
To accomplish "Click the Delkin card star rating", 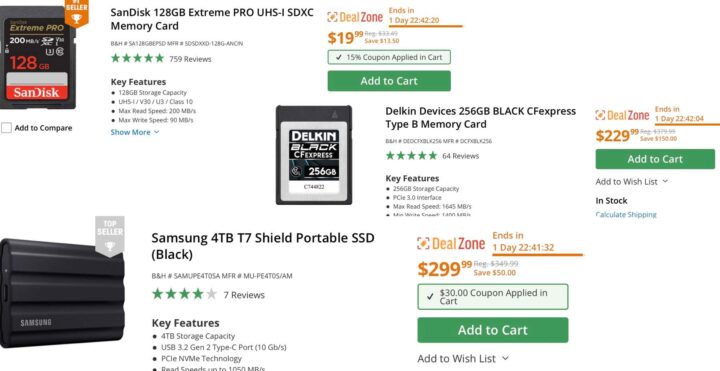I will tap(411, 156).
